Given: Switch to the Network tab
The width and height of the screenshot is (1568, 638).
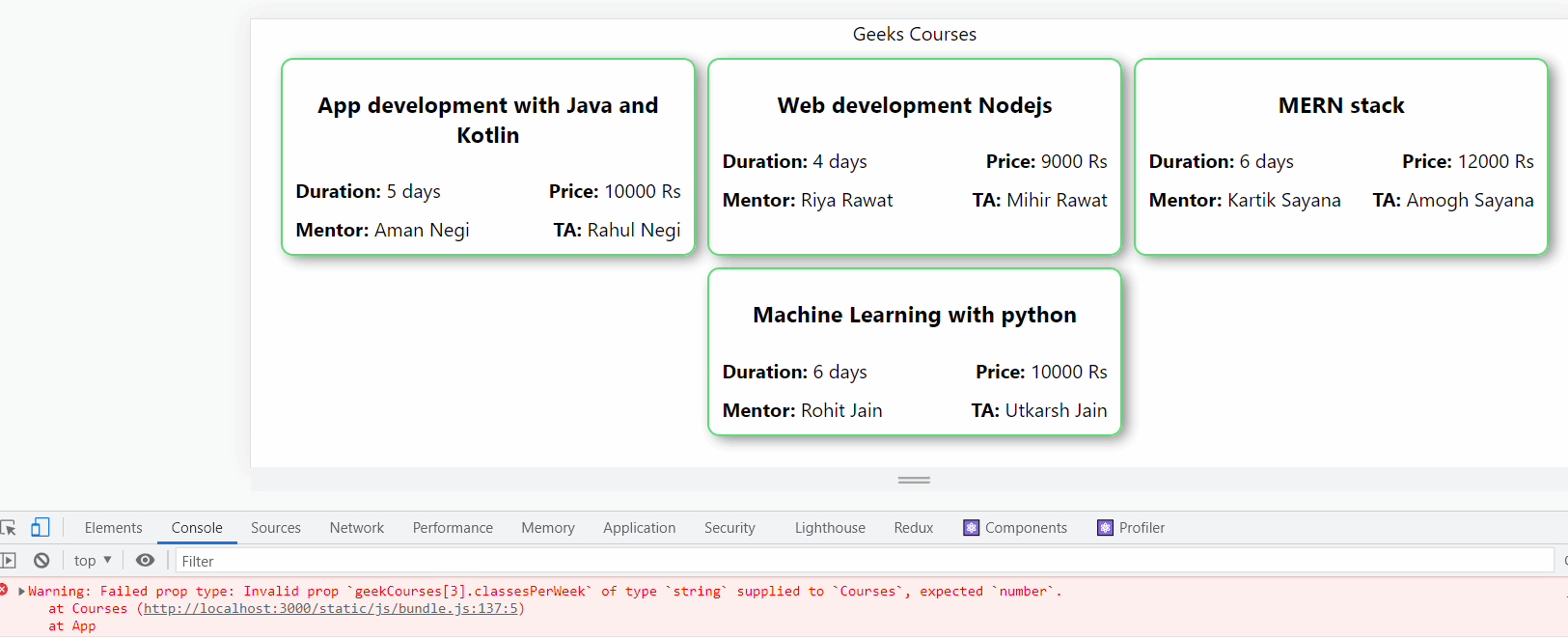Looking at the screenshot, I should pyautogui.click(x=357, y=528).
